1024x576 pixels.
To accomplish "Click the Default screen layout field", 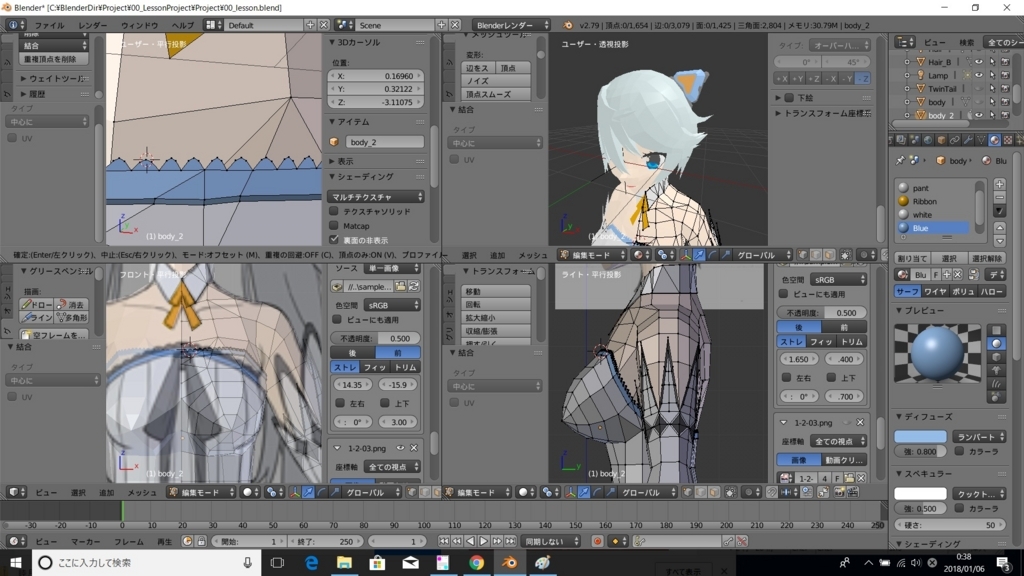I will pos(263,25).
